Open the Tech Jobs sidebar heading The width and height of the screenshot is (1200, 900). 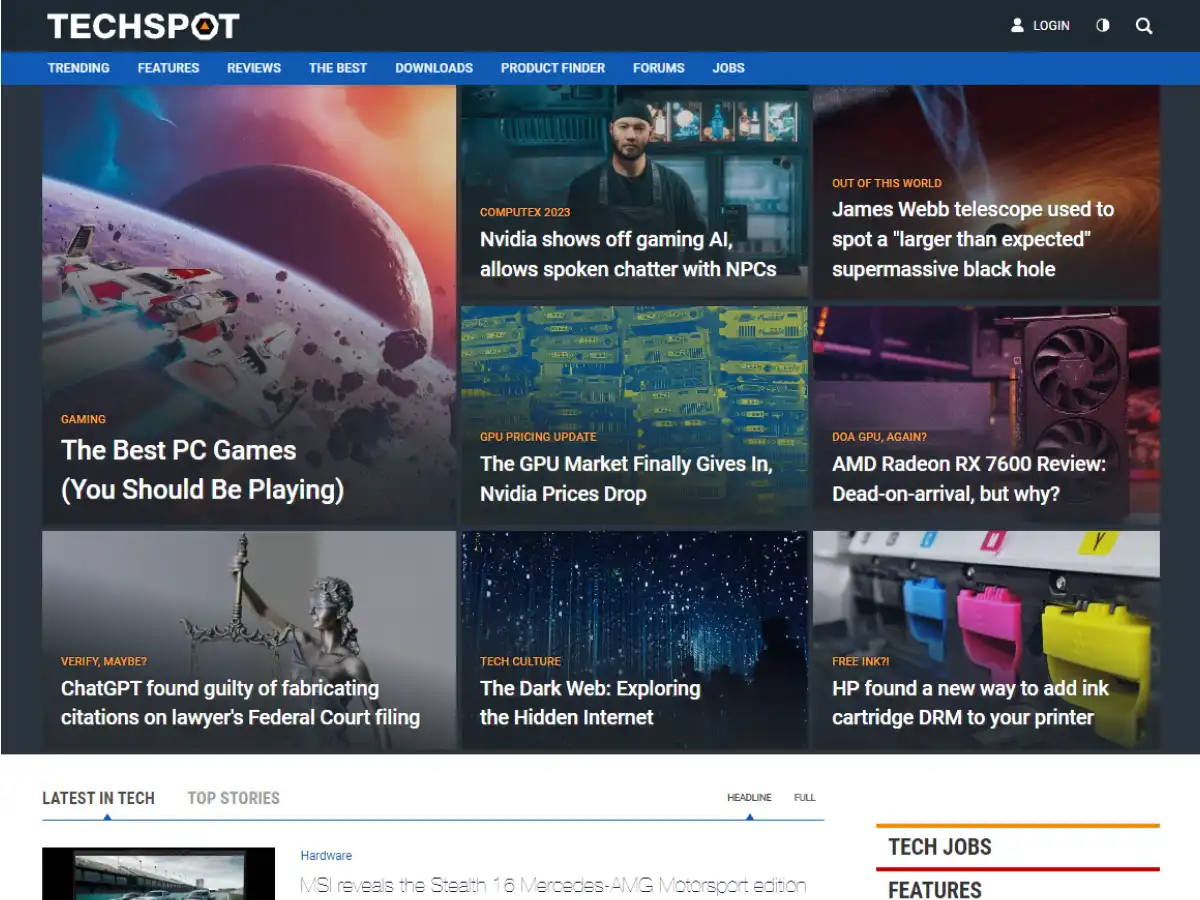940,847
